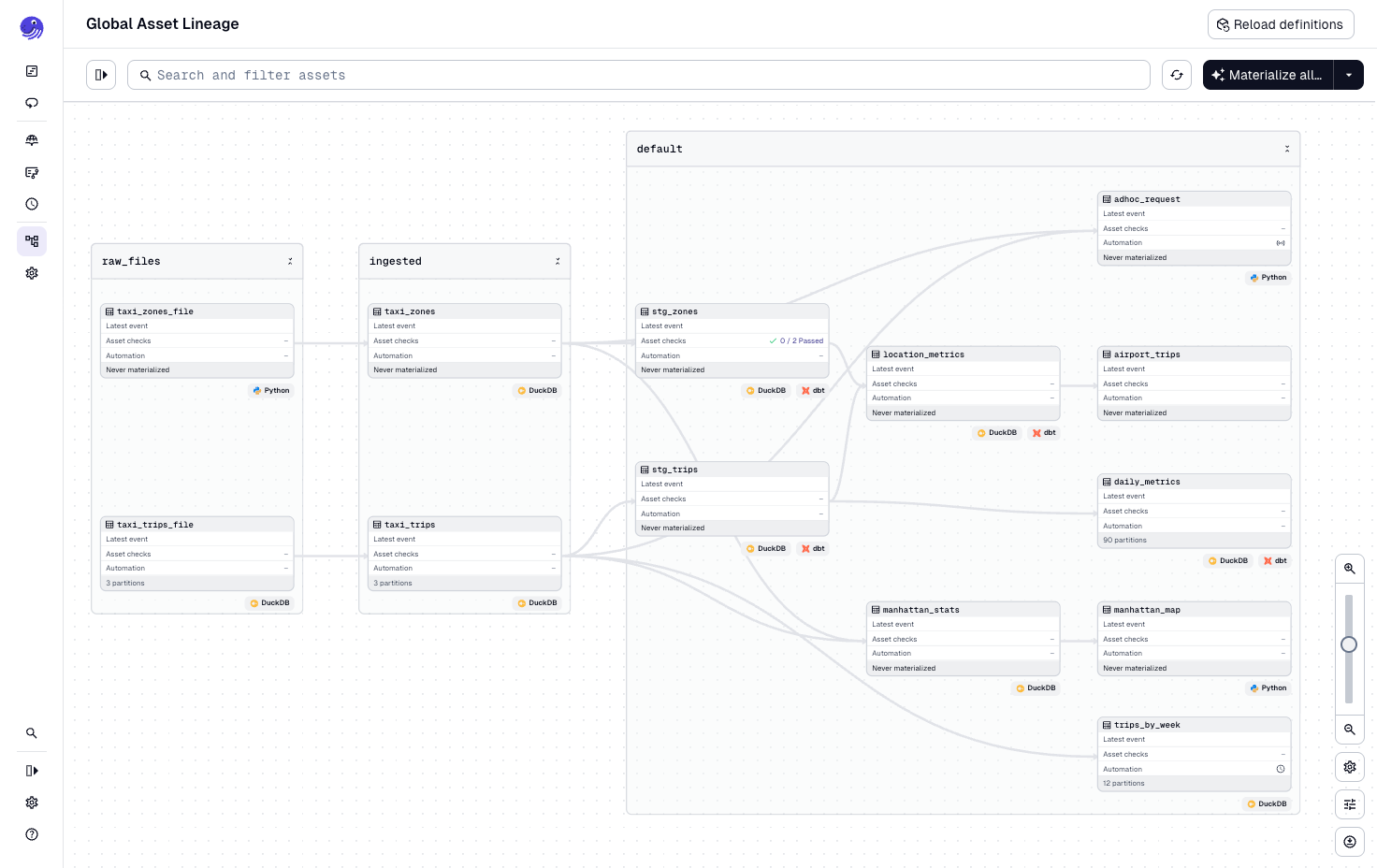The image size is (1377, 868).
Task: Open the help question-mark icon at sidebar bottom
Action: (32, 833)
